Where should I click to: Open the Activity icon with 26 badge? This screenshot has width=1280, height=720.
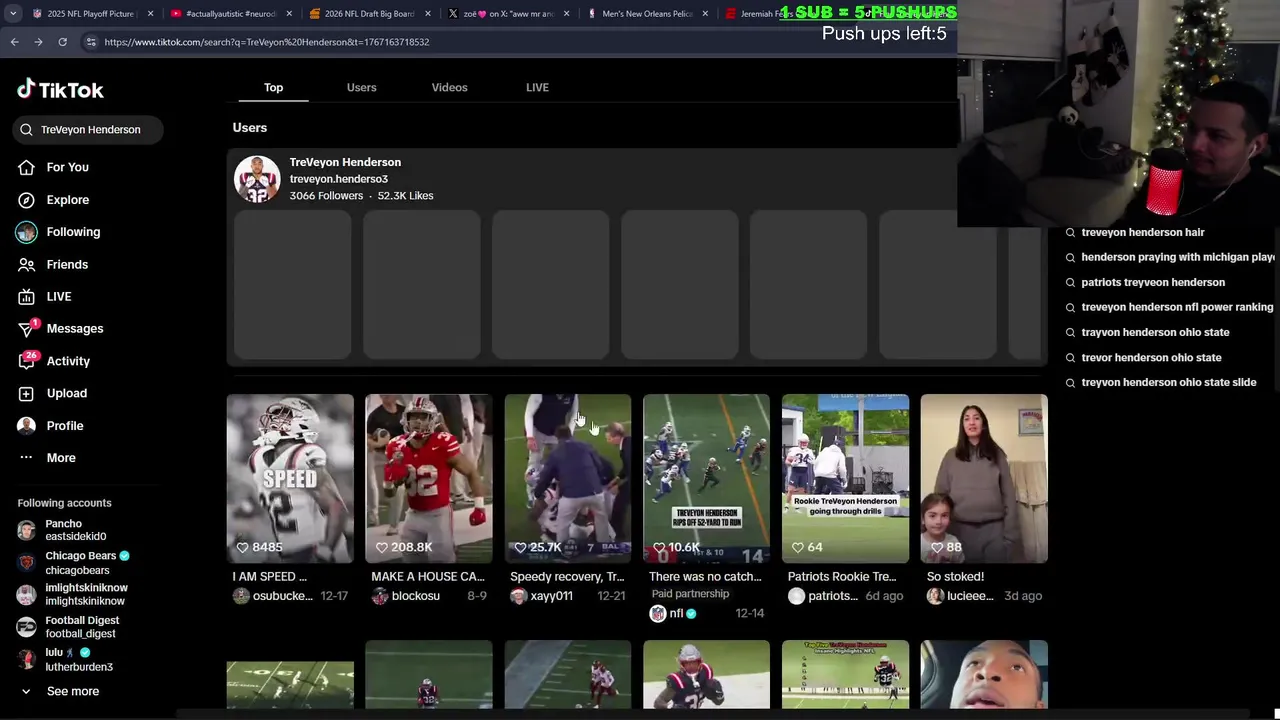[28, 360]
